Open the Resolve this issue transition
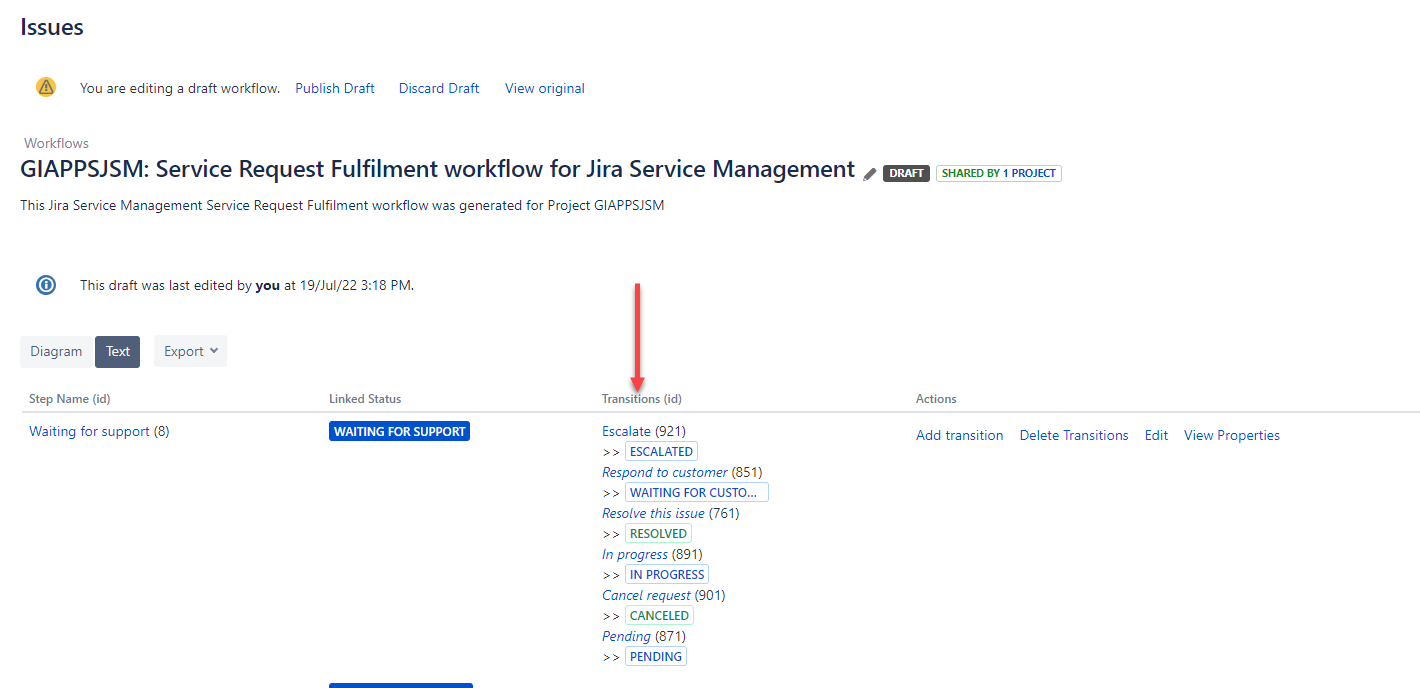The image size is (1420, 688). [652, 513]
